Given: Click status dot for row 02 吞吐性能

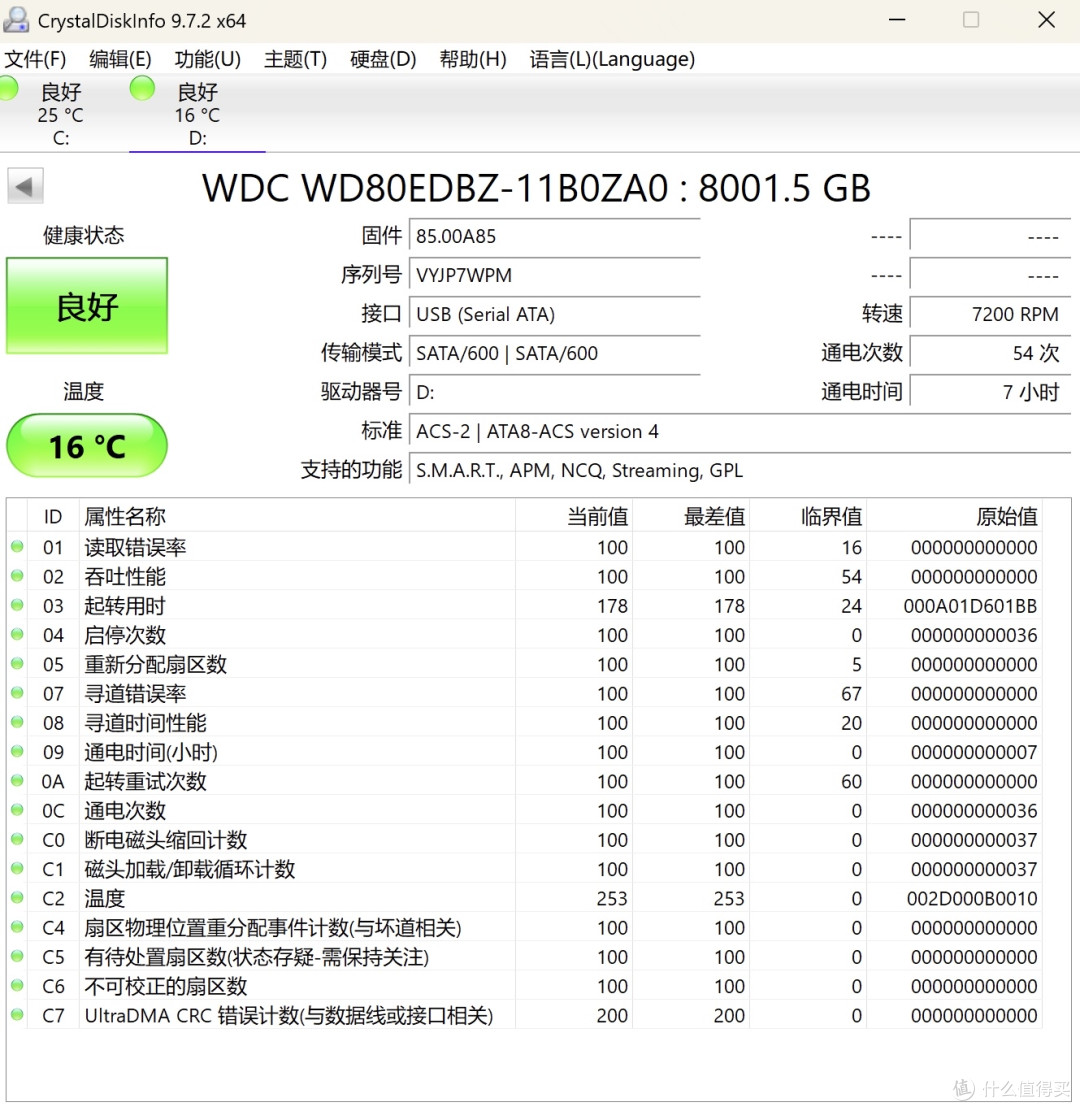Looking at the screenshot, I should [x=17, y=576].
